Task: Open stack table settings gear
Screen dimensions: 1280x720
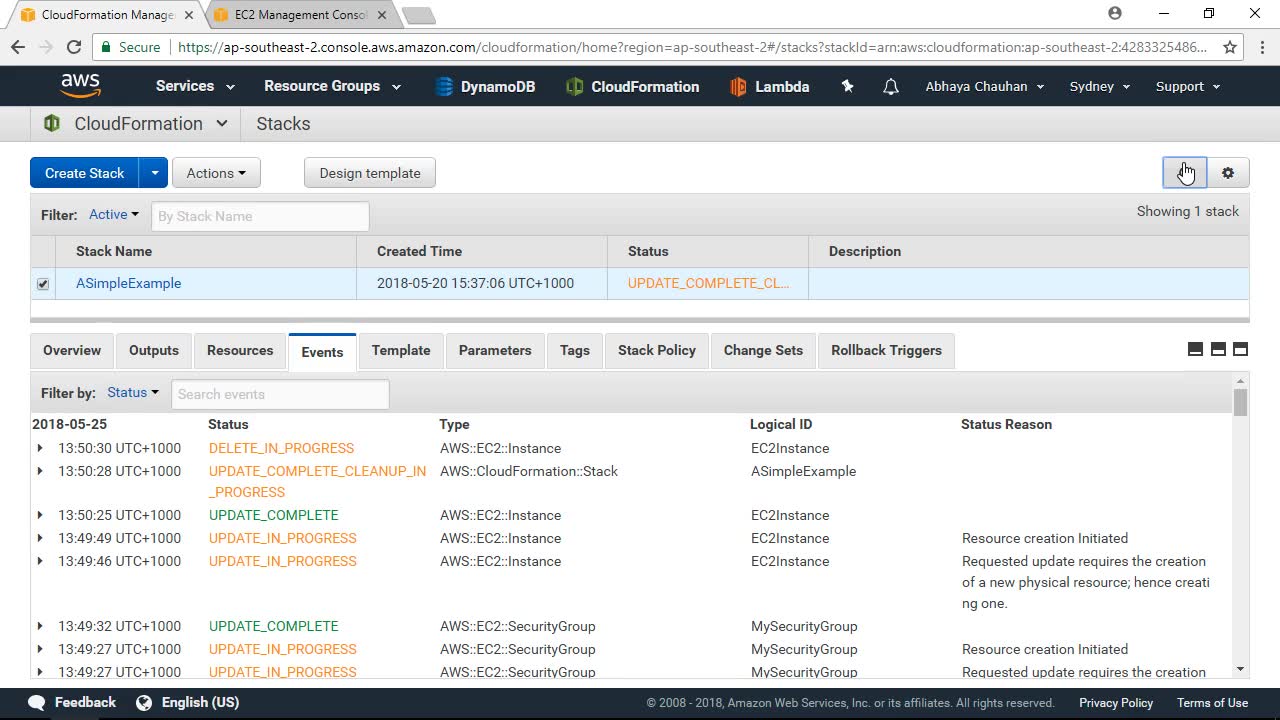Action: pos(1228,173)
